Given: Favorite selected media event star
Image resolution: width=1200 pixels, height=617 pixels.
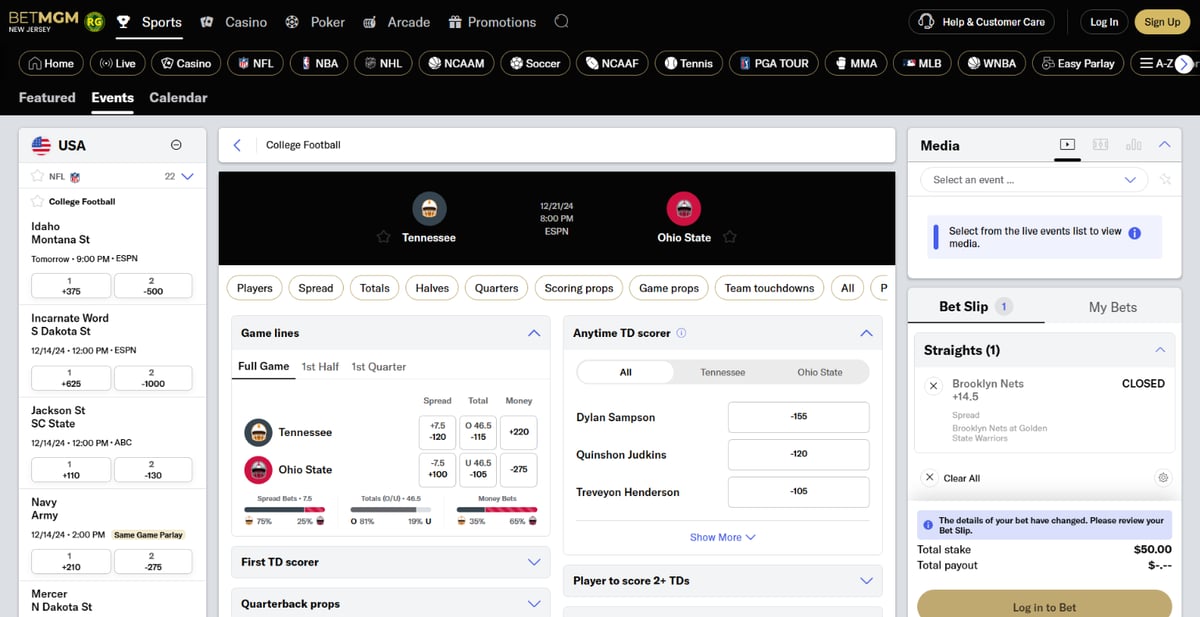Looking at the screenshot, I should [x=1165, y=180].
